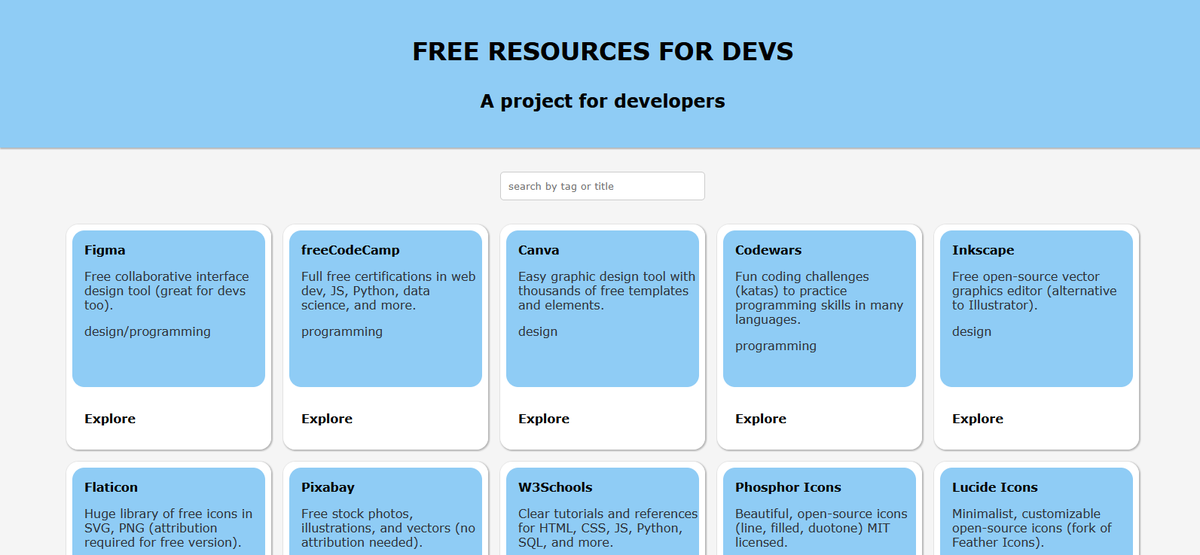Click the design tag on Inkscape card

click(972, 331)
